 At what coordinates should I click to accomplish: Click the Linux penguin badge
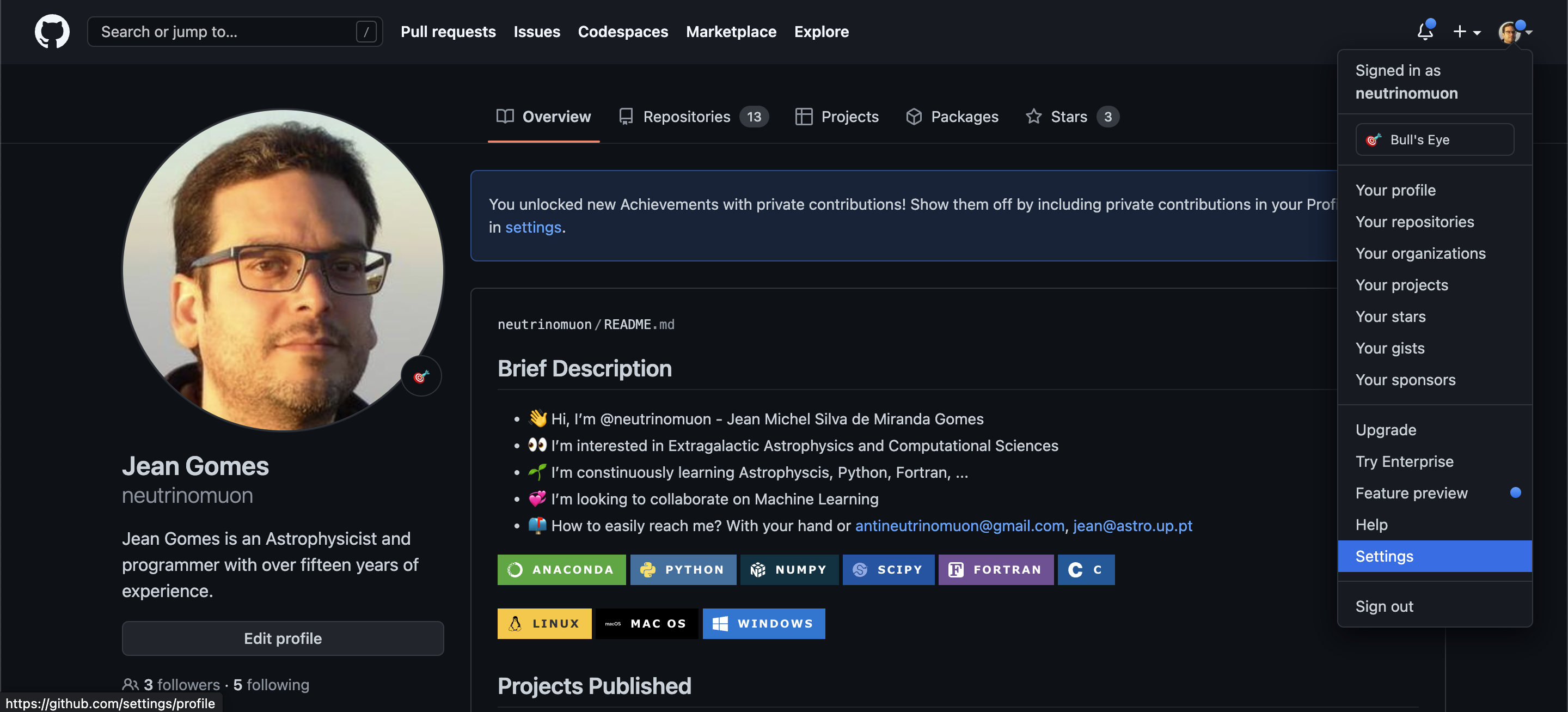(x=543, y=623)
